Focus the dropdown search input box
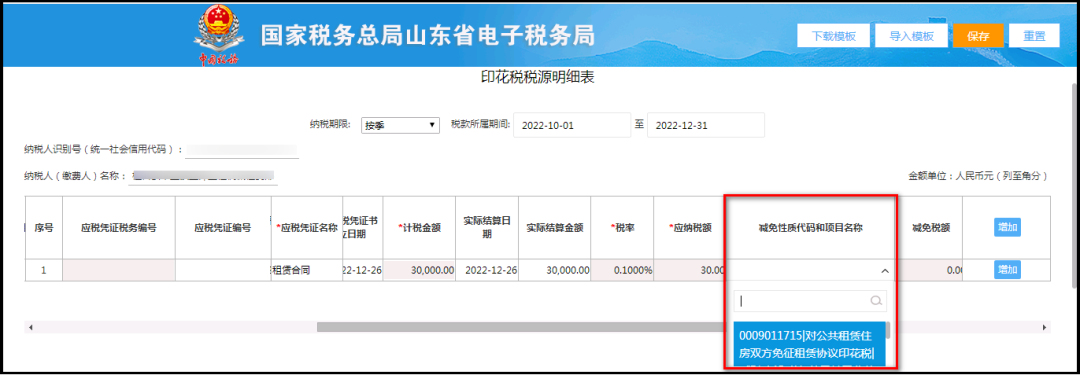This screenshot has width=1080, height=375. tap(810, 301)
